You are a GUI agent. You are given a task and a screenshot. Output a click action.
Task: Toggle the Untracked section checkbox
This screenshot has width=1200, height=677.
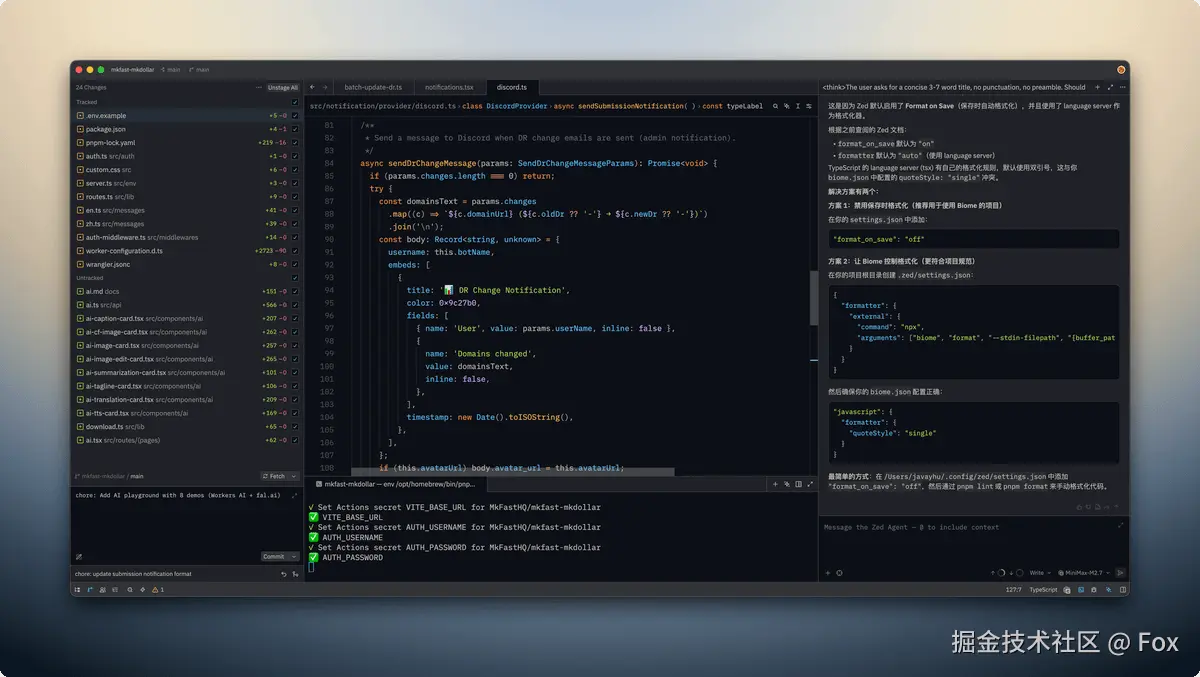click(294, 278)
